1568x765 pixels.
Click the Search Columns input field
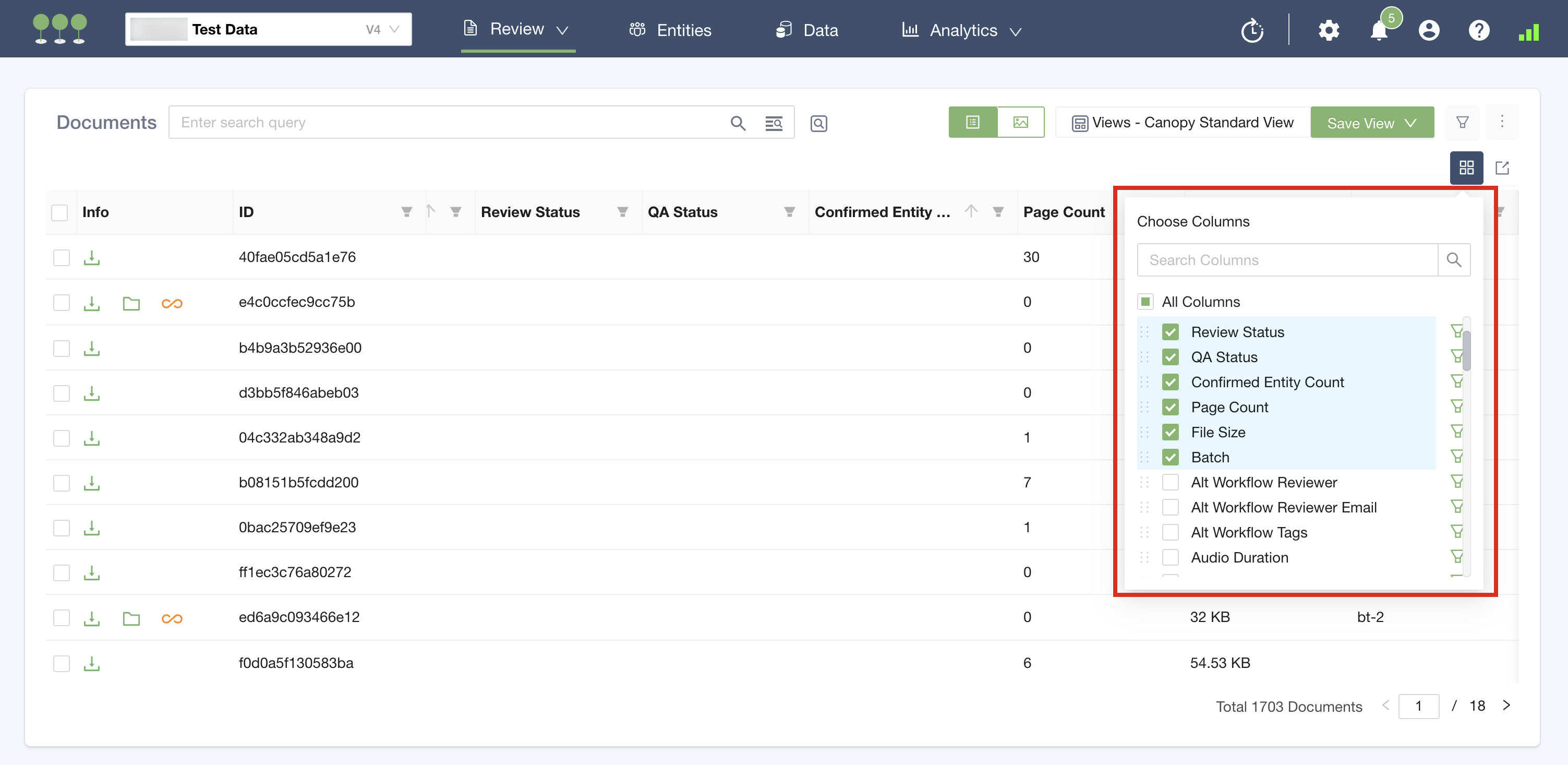1286,260
